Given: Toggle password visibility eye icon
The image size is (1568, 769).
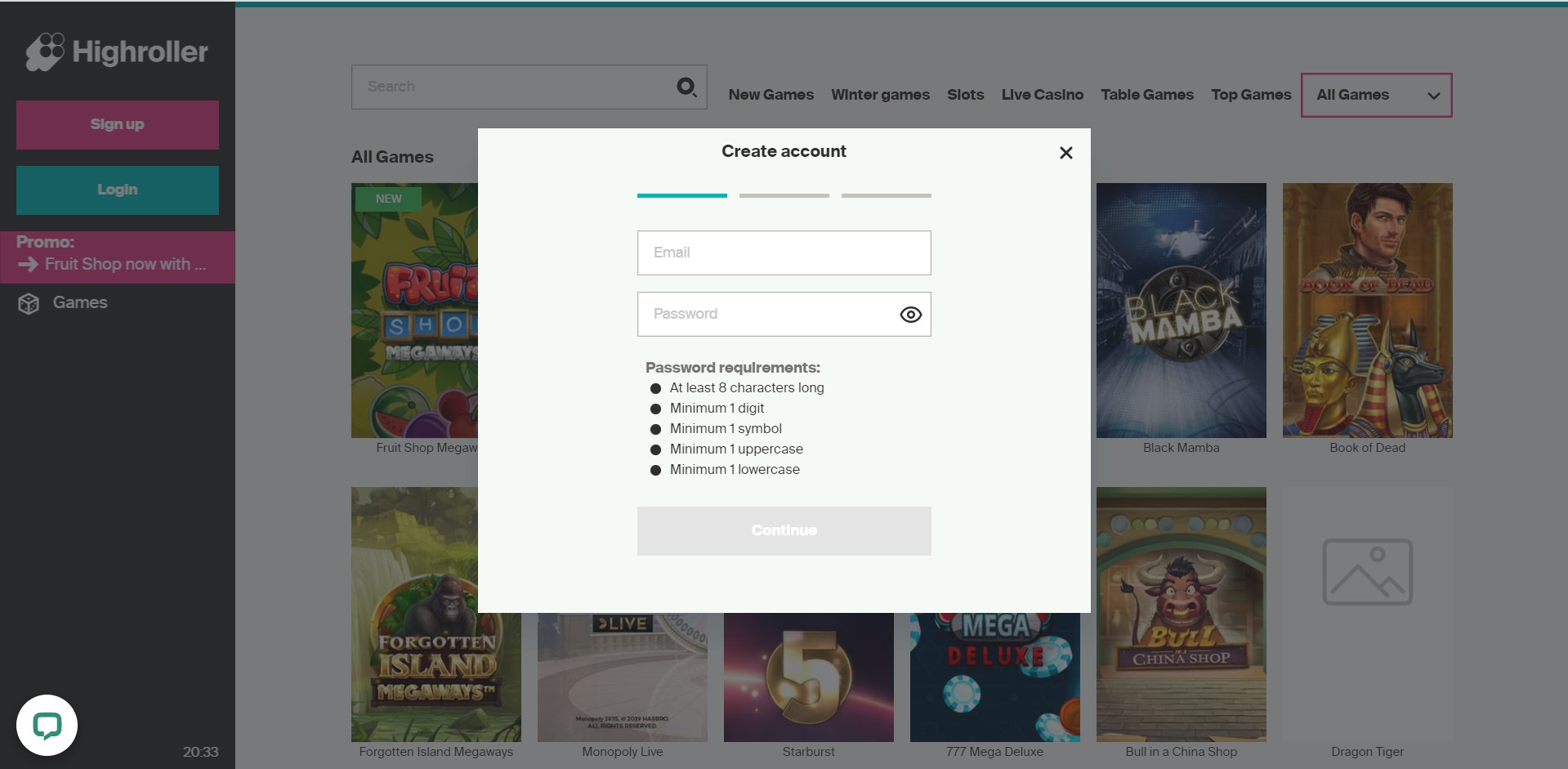Looking at the screenshot, I should (x=910, y=315).
